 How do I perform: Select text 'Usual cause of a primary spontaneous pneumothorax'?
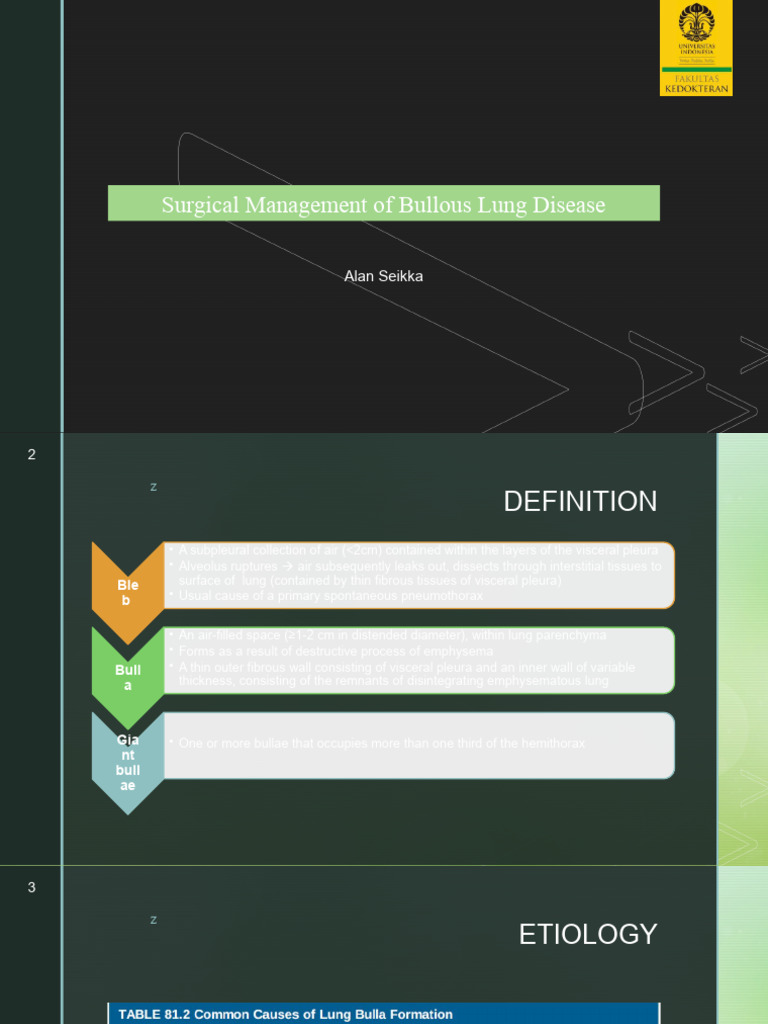coord(330,596)
